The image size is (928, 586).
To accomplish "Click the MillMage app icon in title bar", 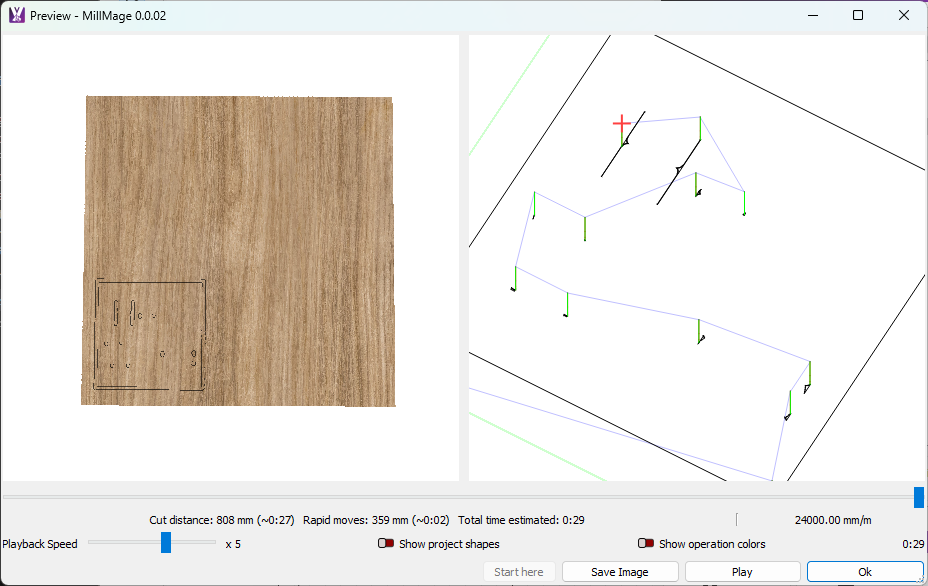I will pos(17,15).
